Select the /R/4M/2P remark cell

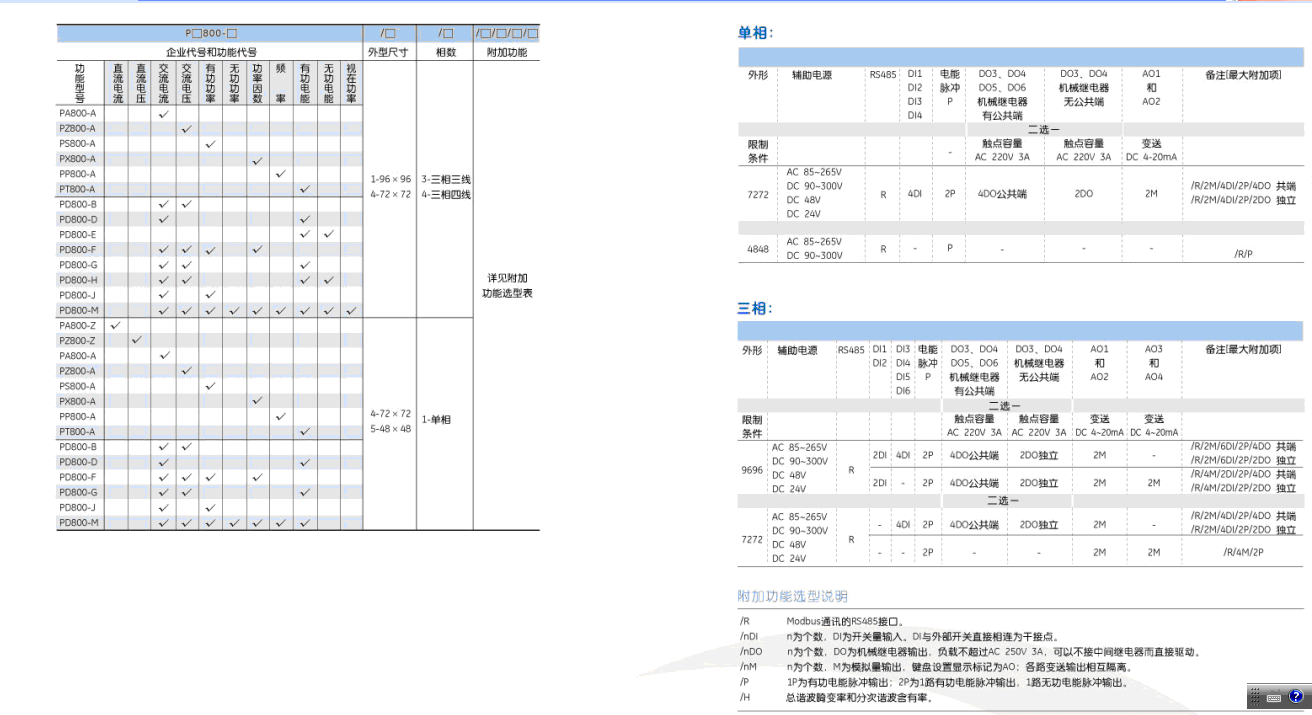[1243, 552]
